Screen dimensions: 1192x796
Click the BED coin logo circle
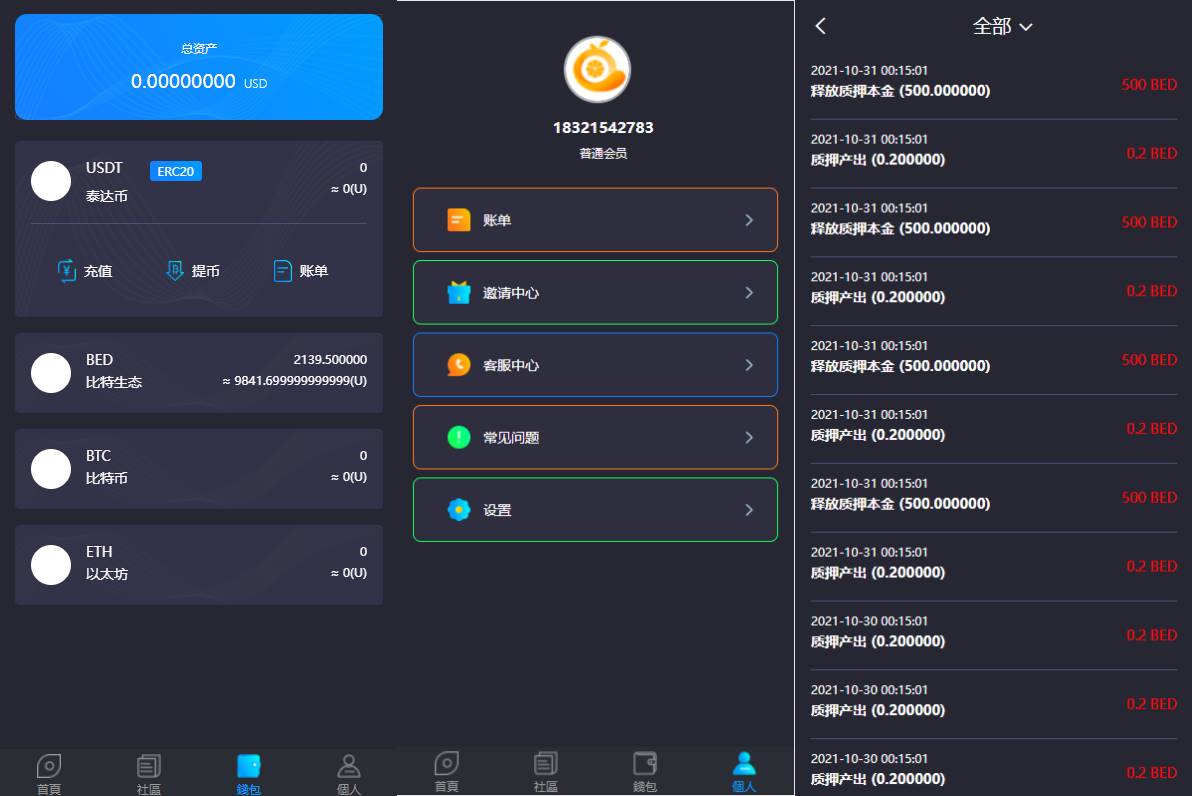(x=51, y=373)
